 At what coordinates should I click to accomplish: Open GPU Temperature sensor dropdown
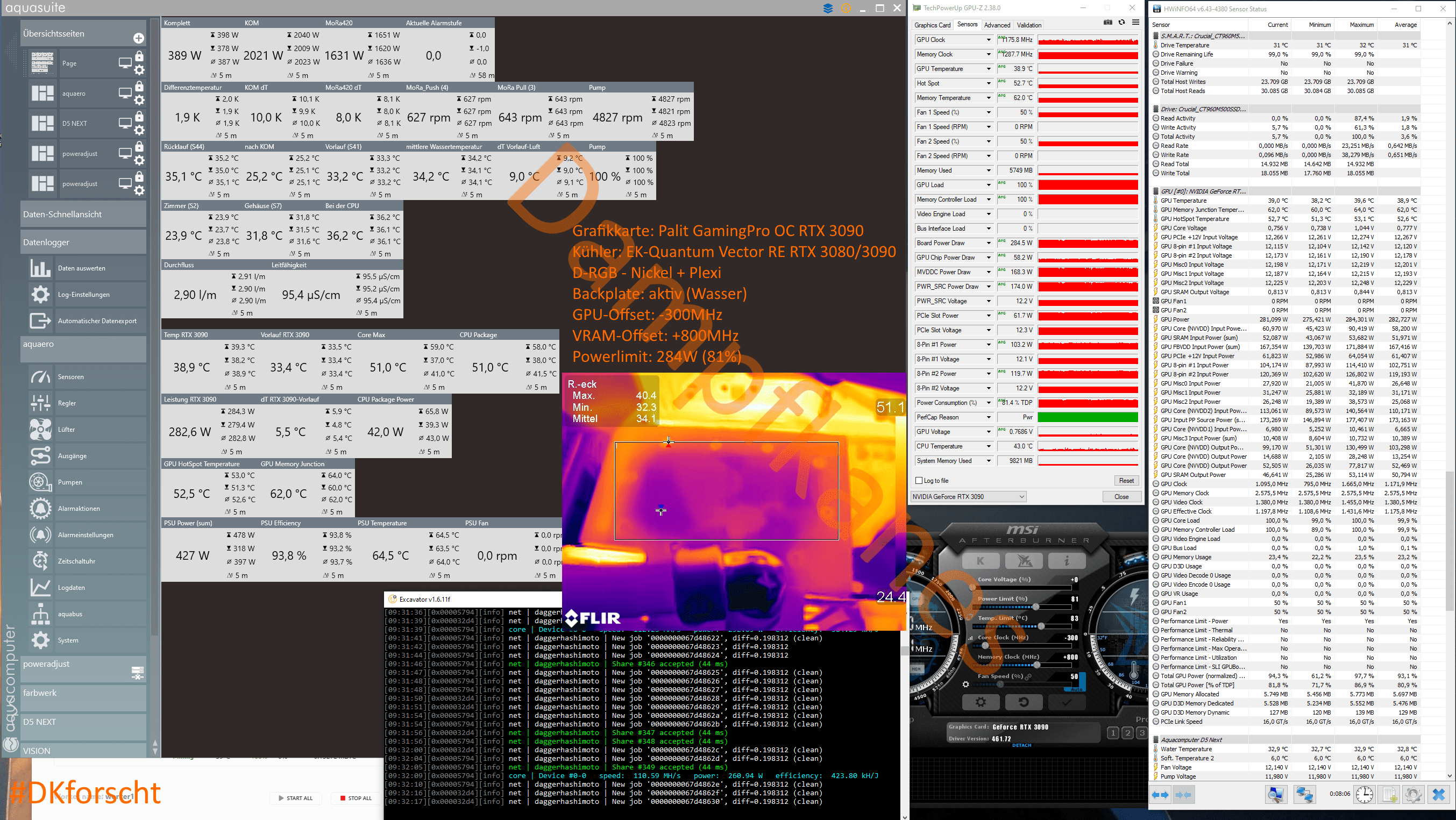click(989, 69)
